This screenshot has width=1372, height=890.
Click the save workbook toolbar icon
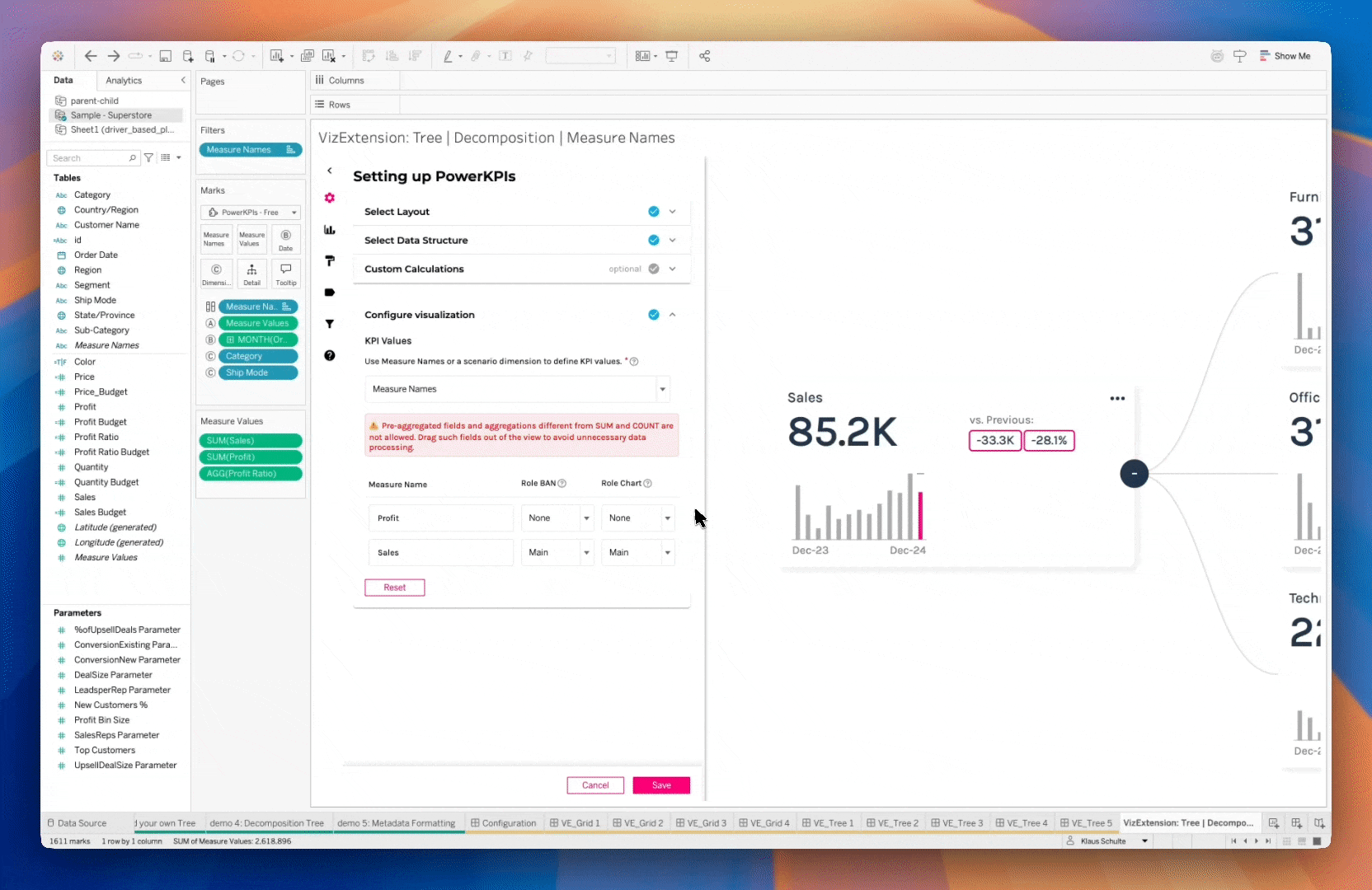pyautogui.click(x=166, y=56)
